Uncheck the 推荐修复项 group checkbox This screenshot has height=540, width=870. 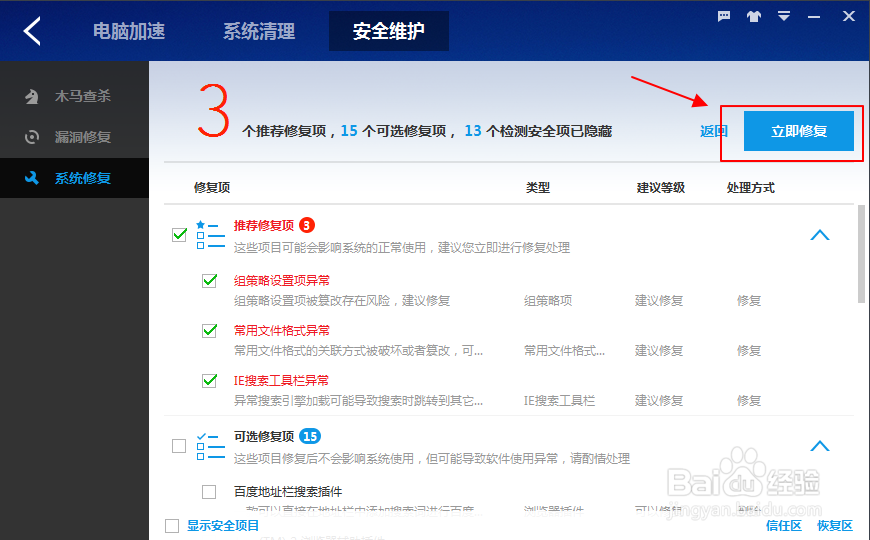click(x=179, y=235)
